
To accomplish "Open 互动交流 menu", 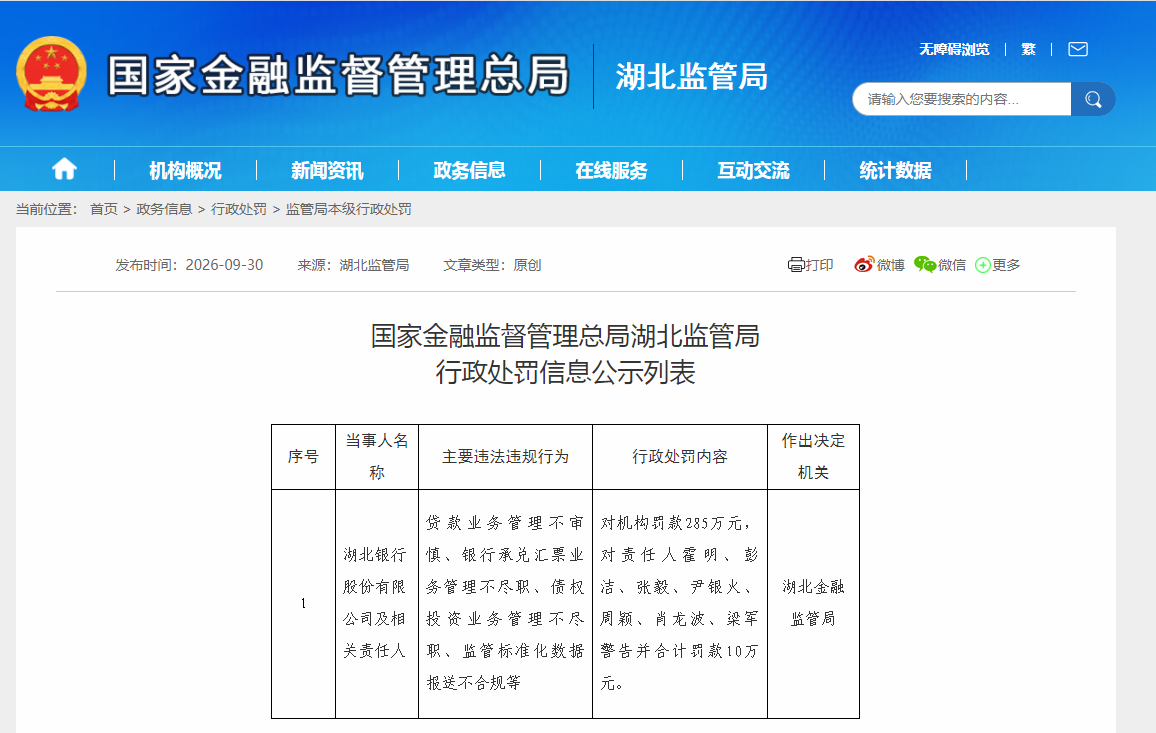I will point(753,170).
